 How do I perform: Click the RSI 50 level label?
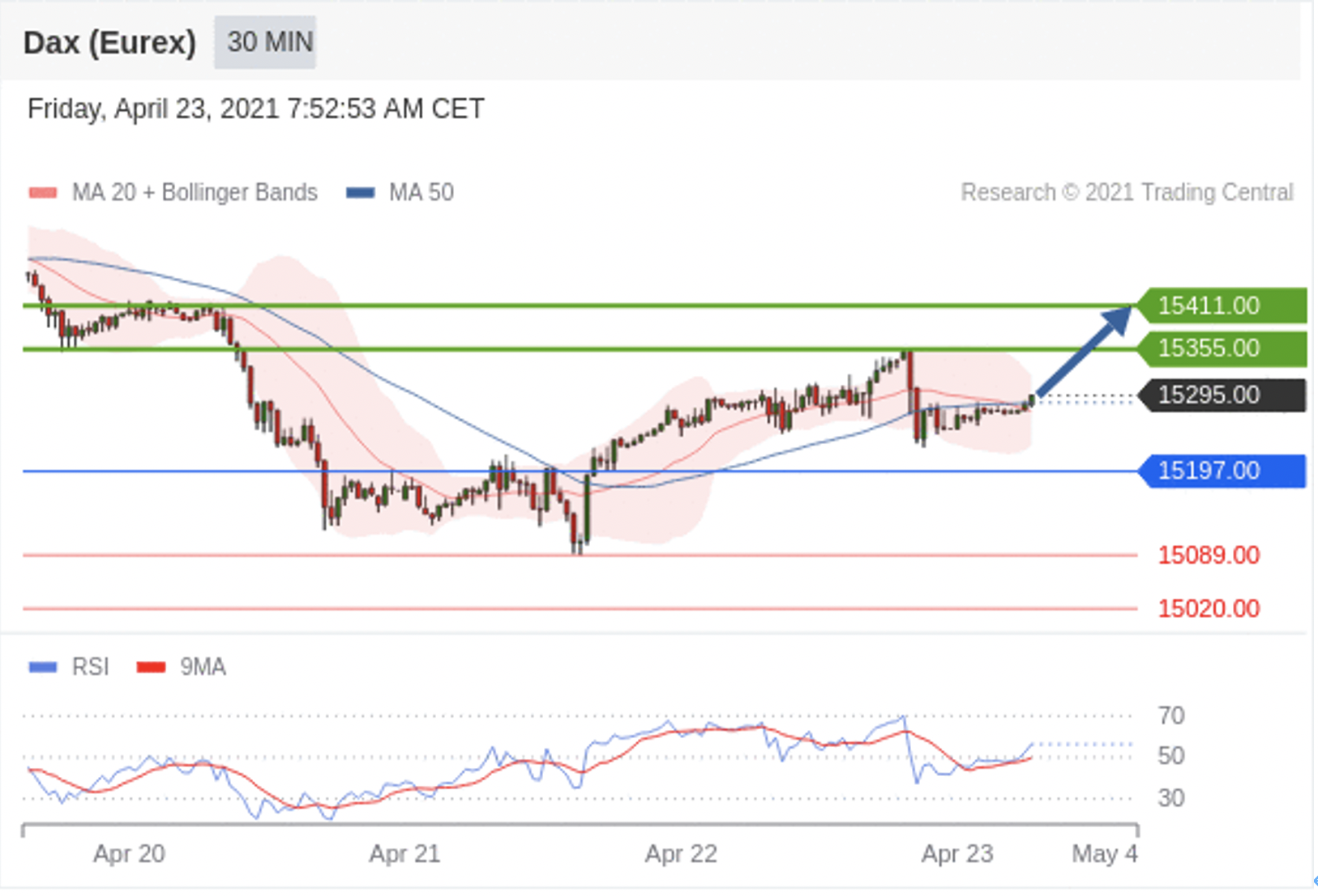point(1171,757)
